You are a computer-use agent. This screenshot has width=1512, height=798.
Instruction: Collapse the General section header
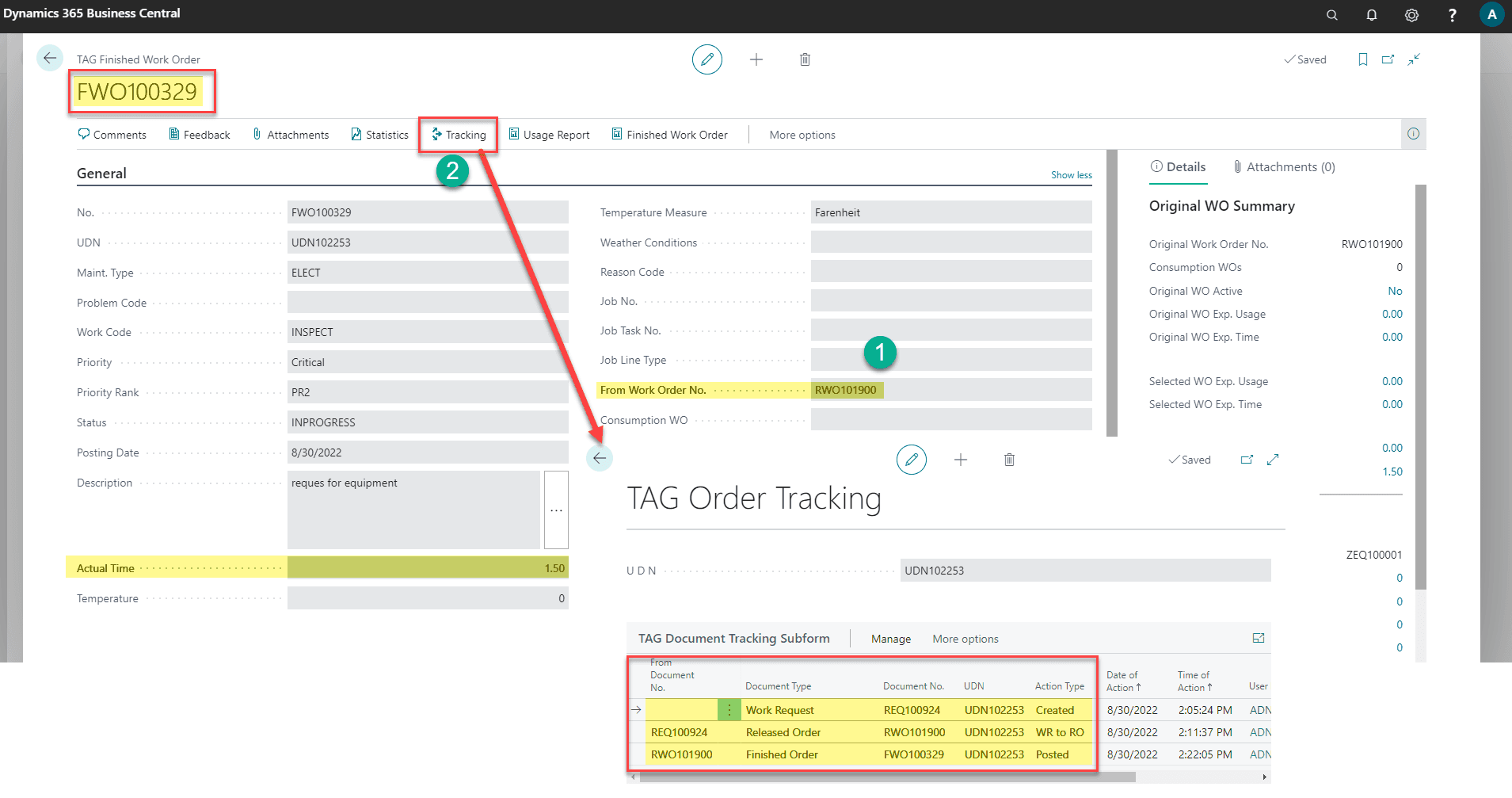pyautogui.click(x=101, y=174)
